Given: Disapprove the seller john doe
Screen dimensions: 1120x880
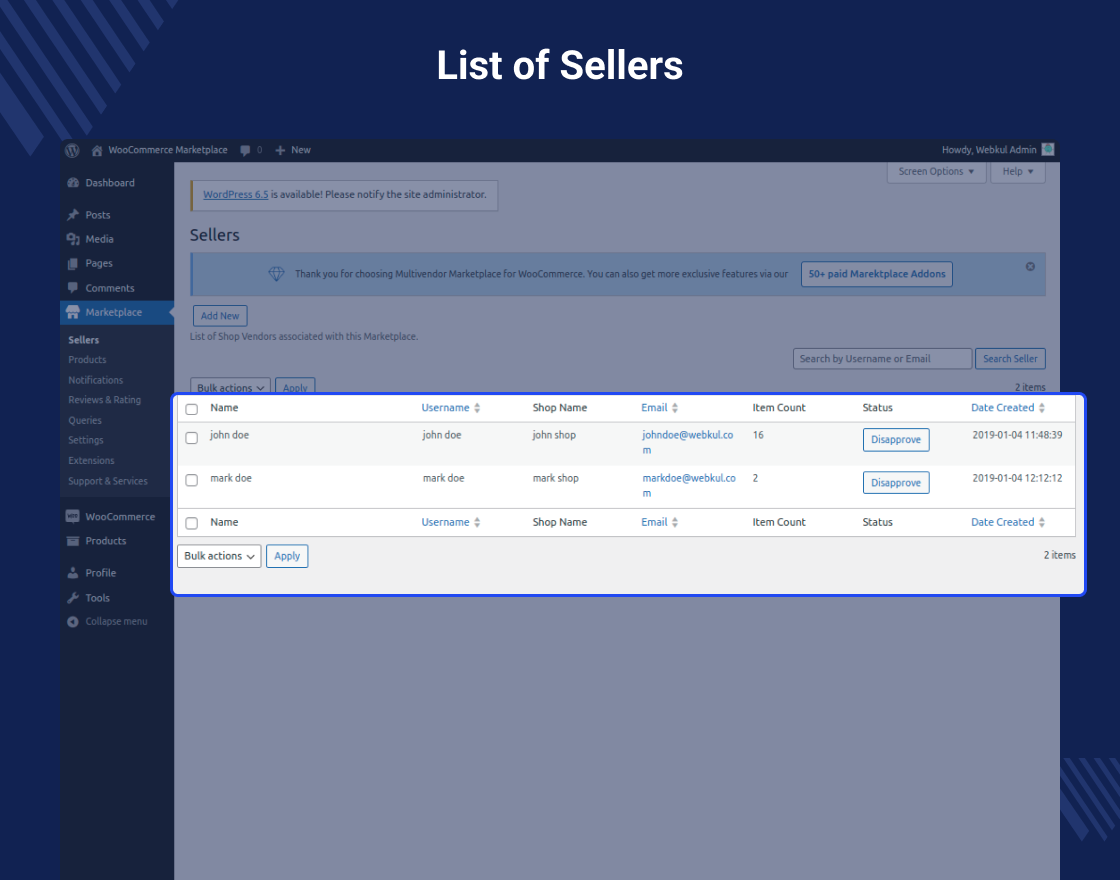Looking at the screenshot, I should (x=896, y=439).
